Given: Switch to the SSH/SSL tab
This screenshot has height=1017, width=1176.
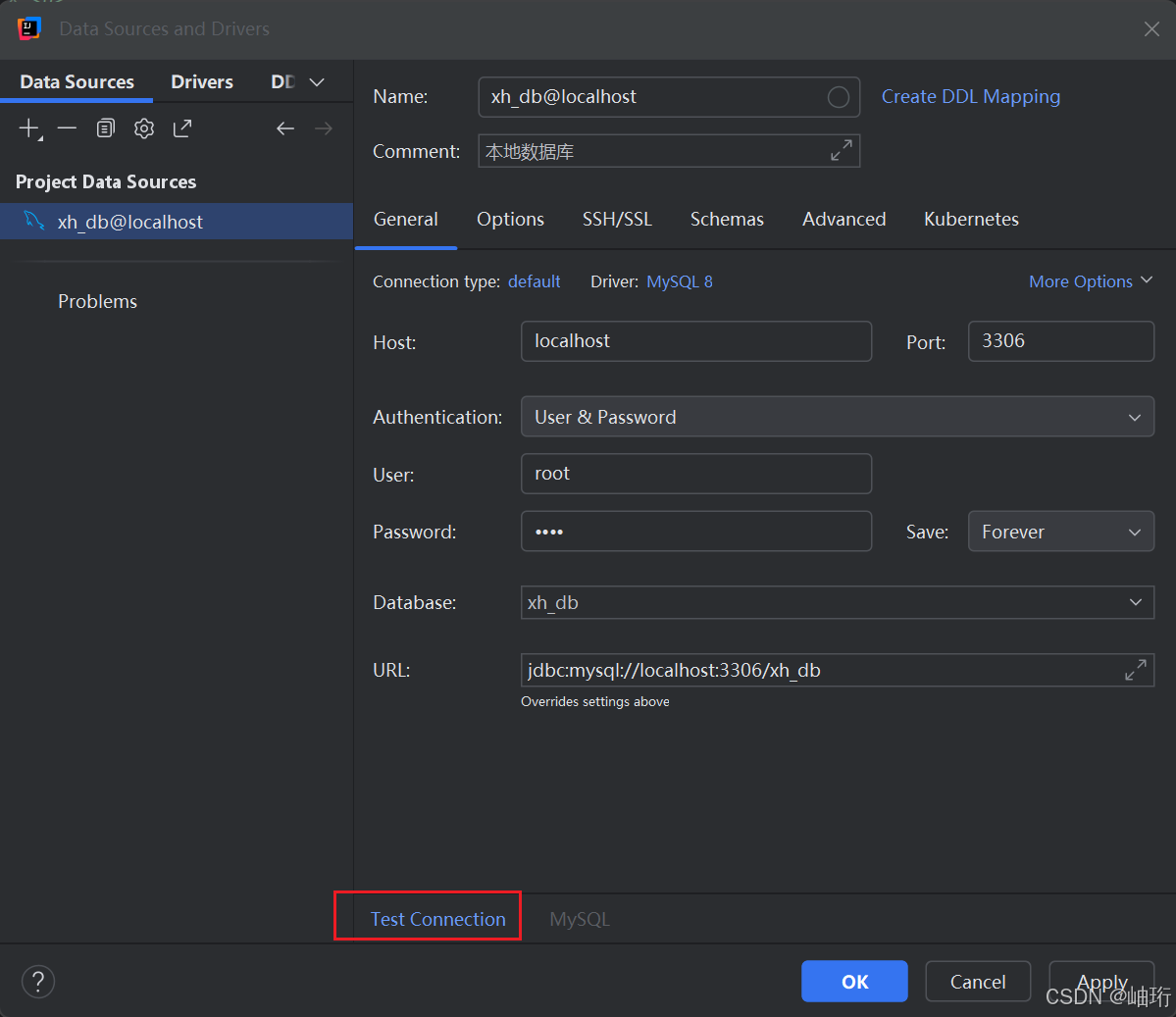Looking at the screenshot, I should [617, 220].
